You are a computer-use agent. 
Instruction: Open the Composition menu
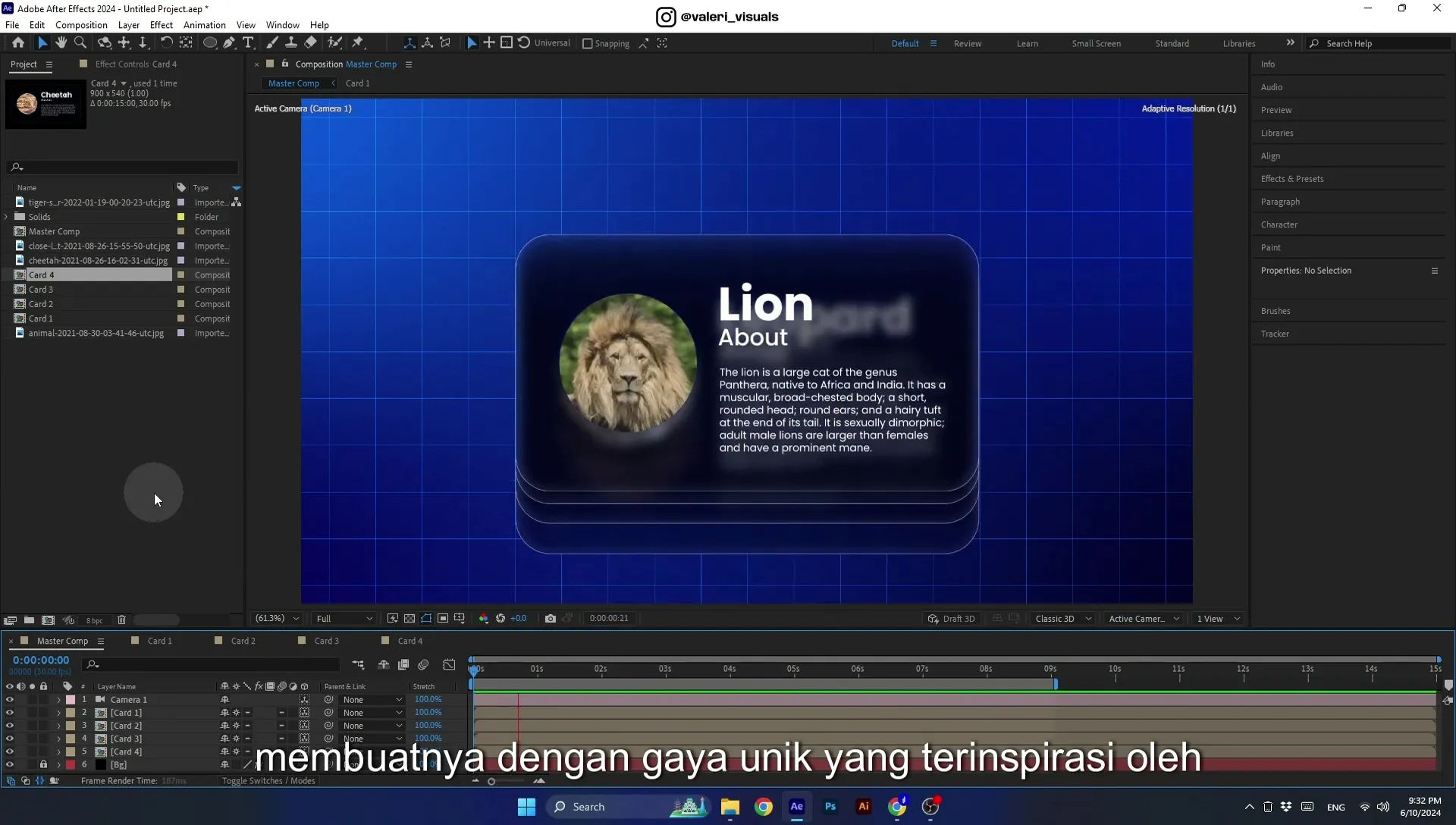click(x=81, y=25)
